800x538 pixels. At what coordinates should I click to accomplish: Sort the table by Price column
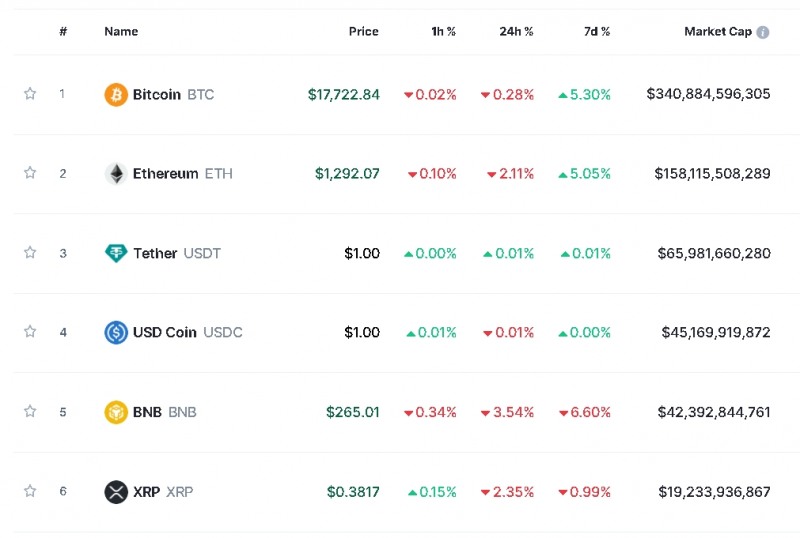point(363,32)
